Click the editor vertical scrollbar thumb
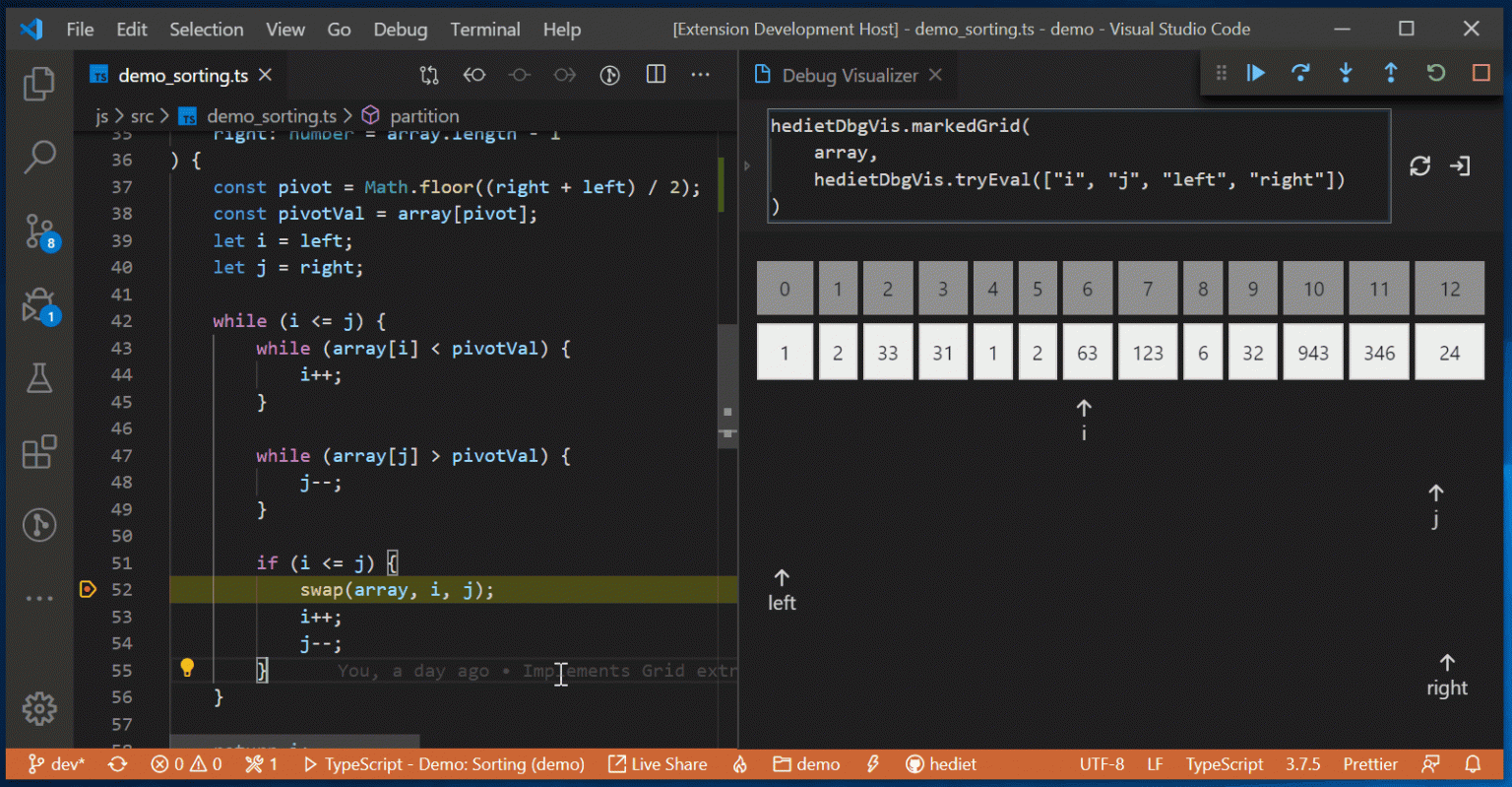Image resolution: width=1512 pixels, height=787 pixels. (726, 384)
